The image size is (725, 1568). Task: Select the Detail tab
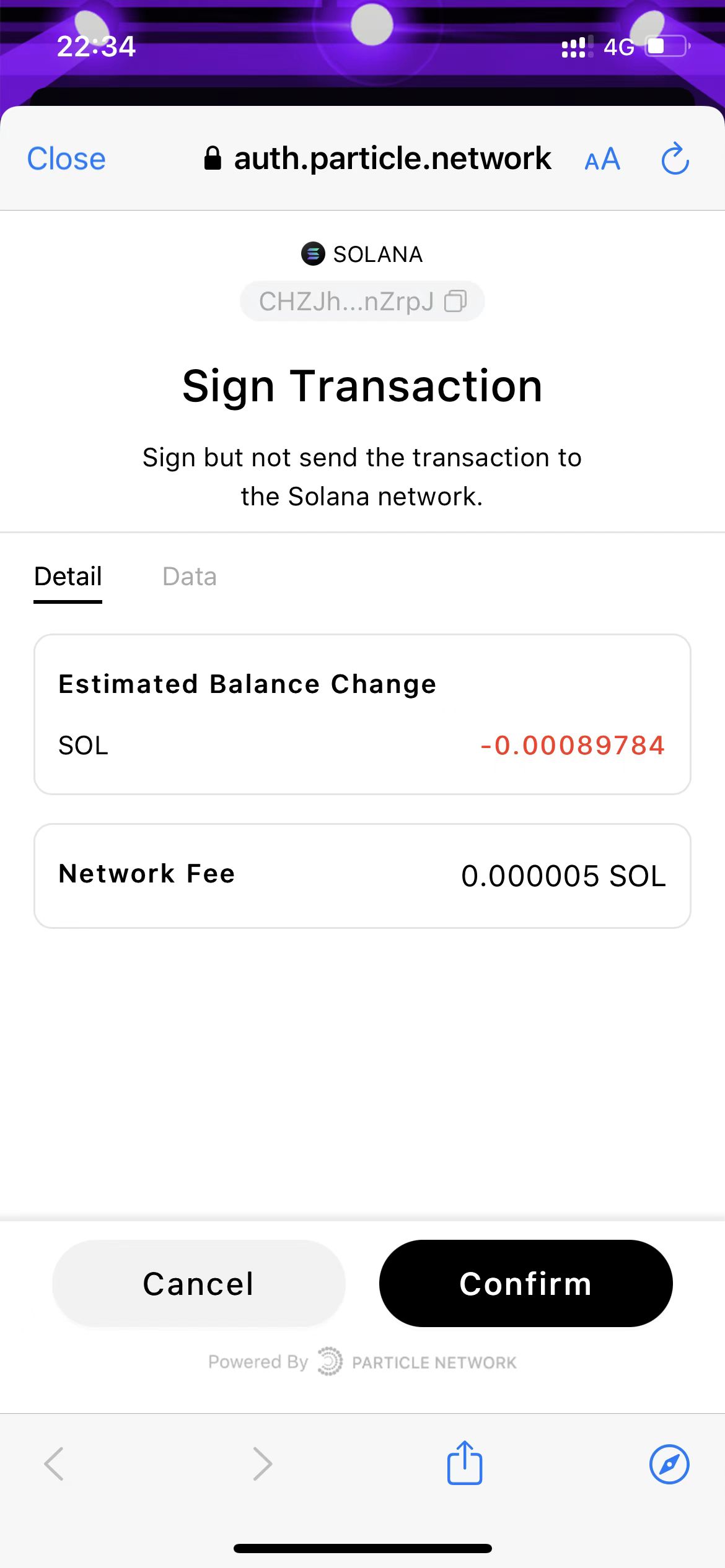click(x=68, y=577)
